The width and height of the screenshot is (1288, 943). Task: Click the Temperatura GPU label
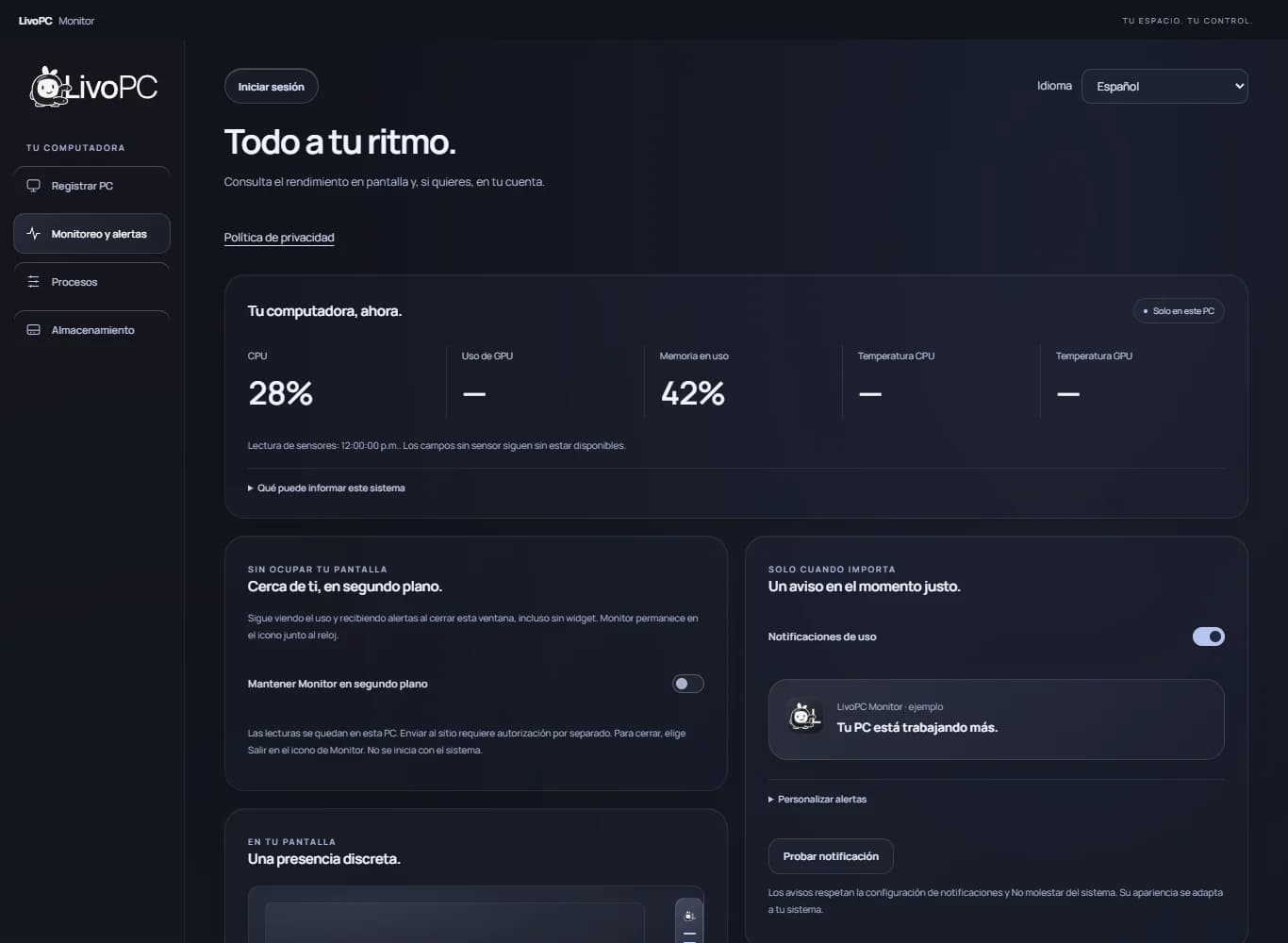tap(1094, 356)
